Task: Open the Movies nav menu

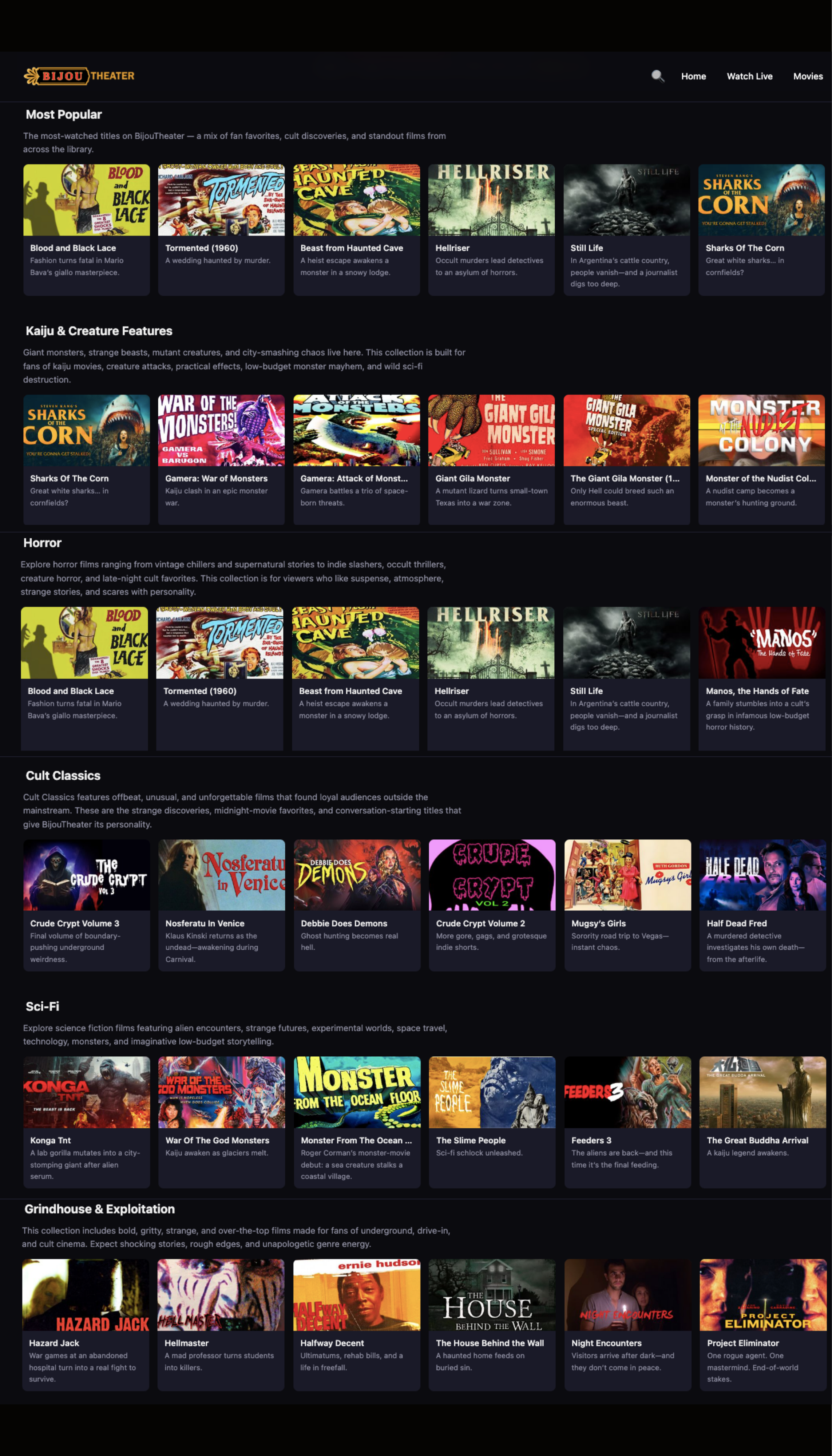Action: 807,76
